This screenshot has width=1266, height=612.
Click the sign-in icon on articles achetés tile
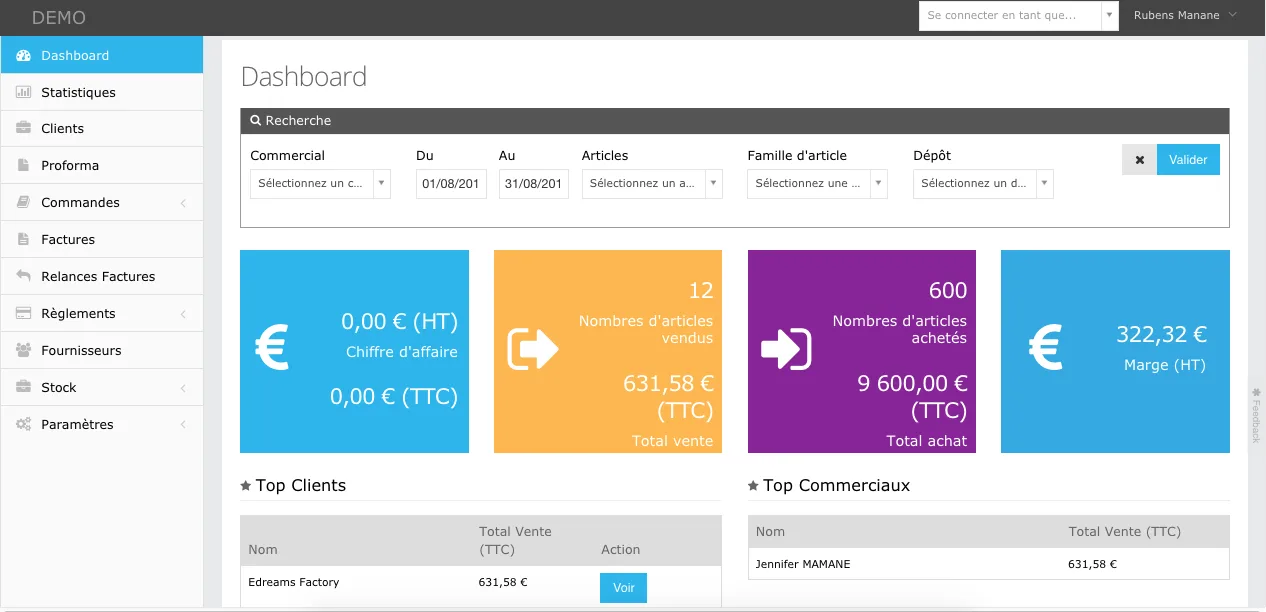click(786, 348)
